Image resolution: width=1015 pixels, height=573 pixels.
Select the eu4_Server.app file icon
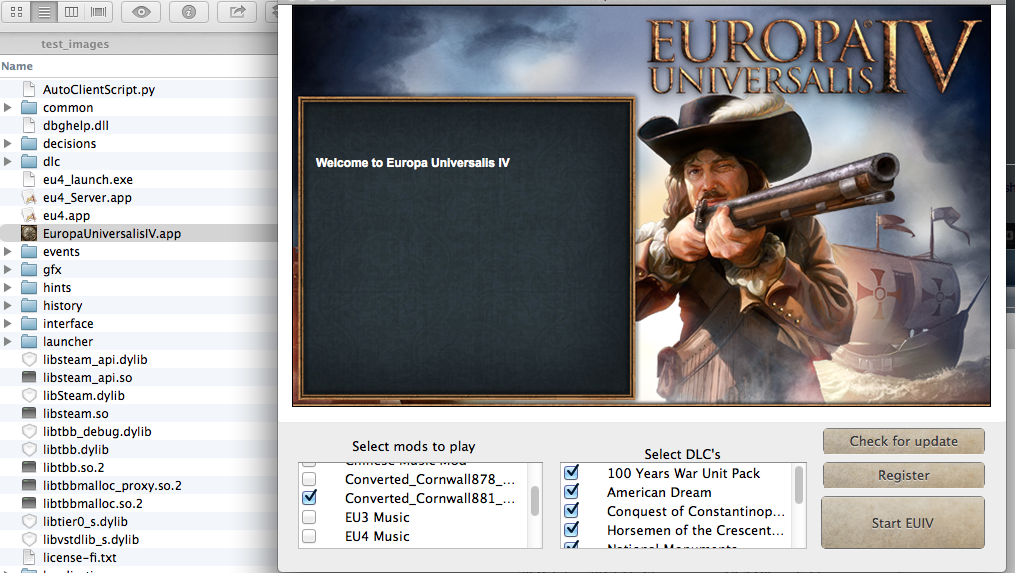(29, 197)
